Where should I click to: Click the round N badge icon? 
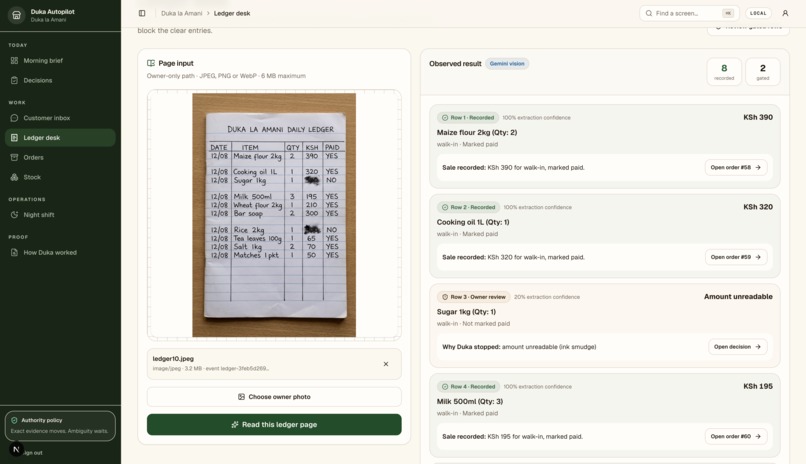[16, 449]
